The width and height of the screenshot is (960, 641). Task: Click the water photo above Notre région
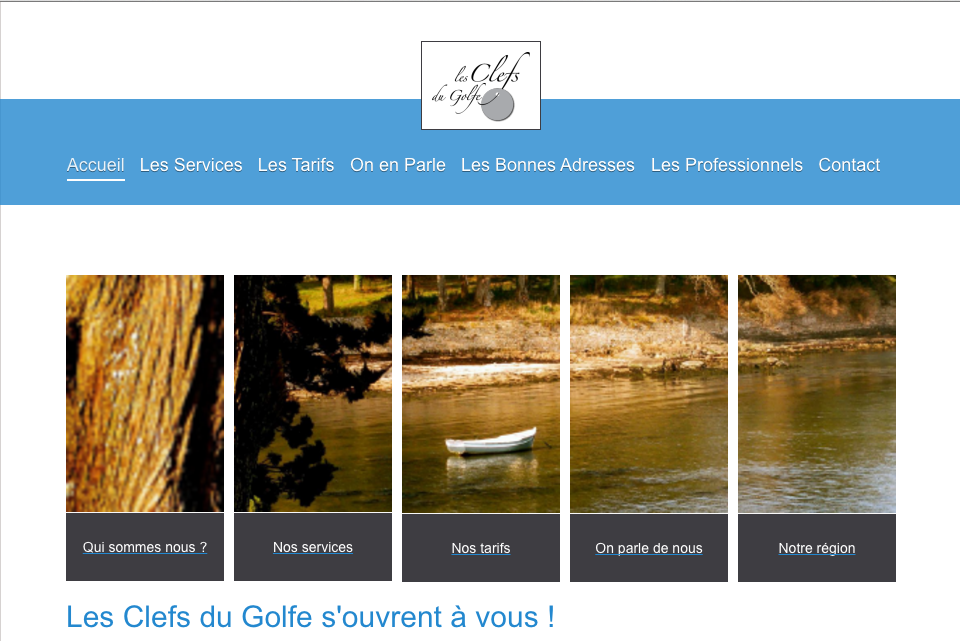pos(817,394)
